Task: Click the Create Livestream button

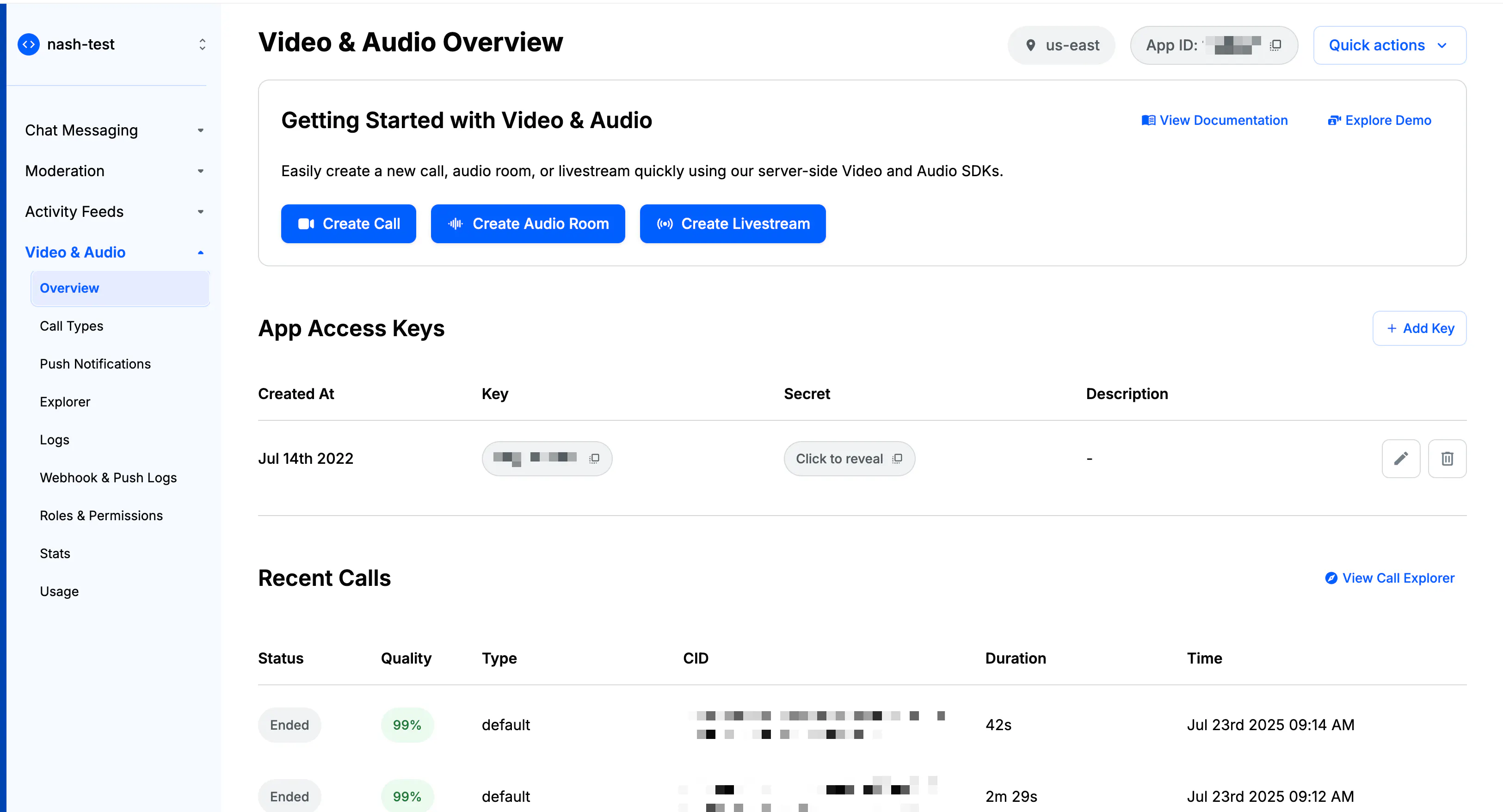Action: [732, 223]
